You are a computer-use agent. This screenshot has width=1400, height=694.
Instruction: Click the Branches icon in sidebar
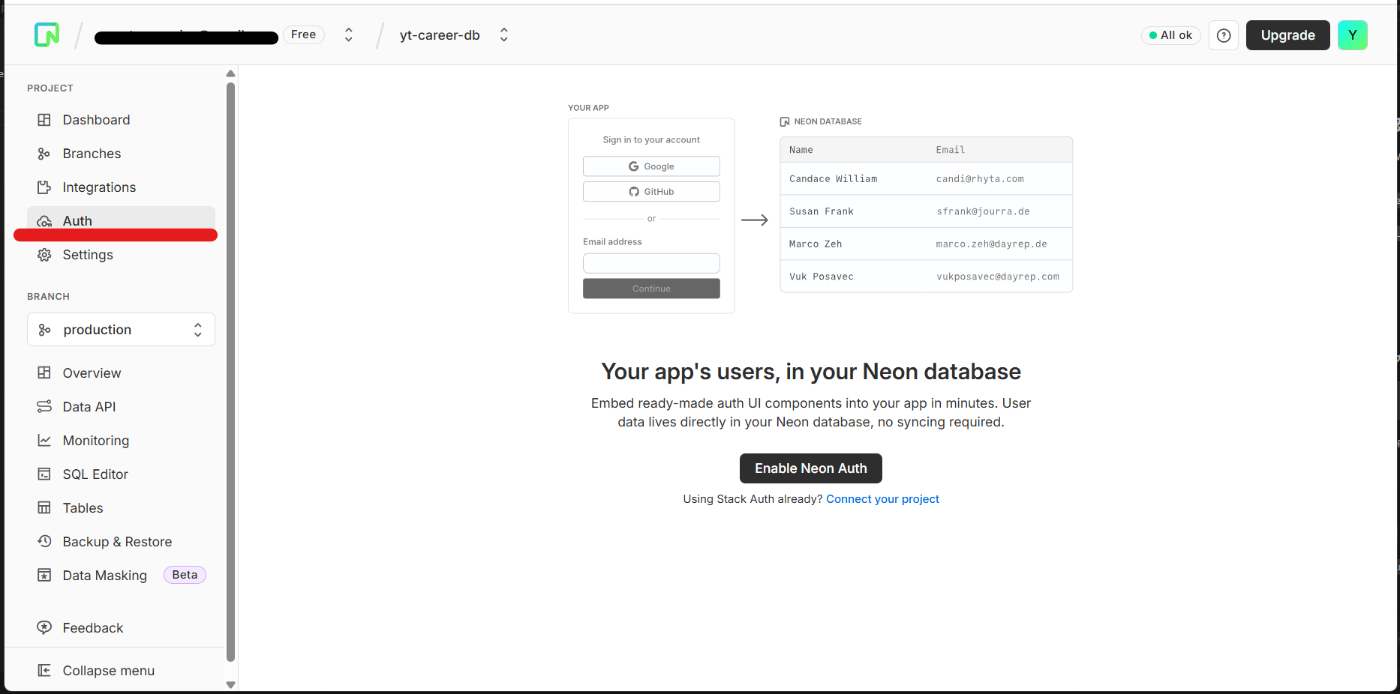pos(44,154)
